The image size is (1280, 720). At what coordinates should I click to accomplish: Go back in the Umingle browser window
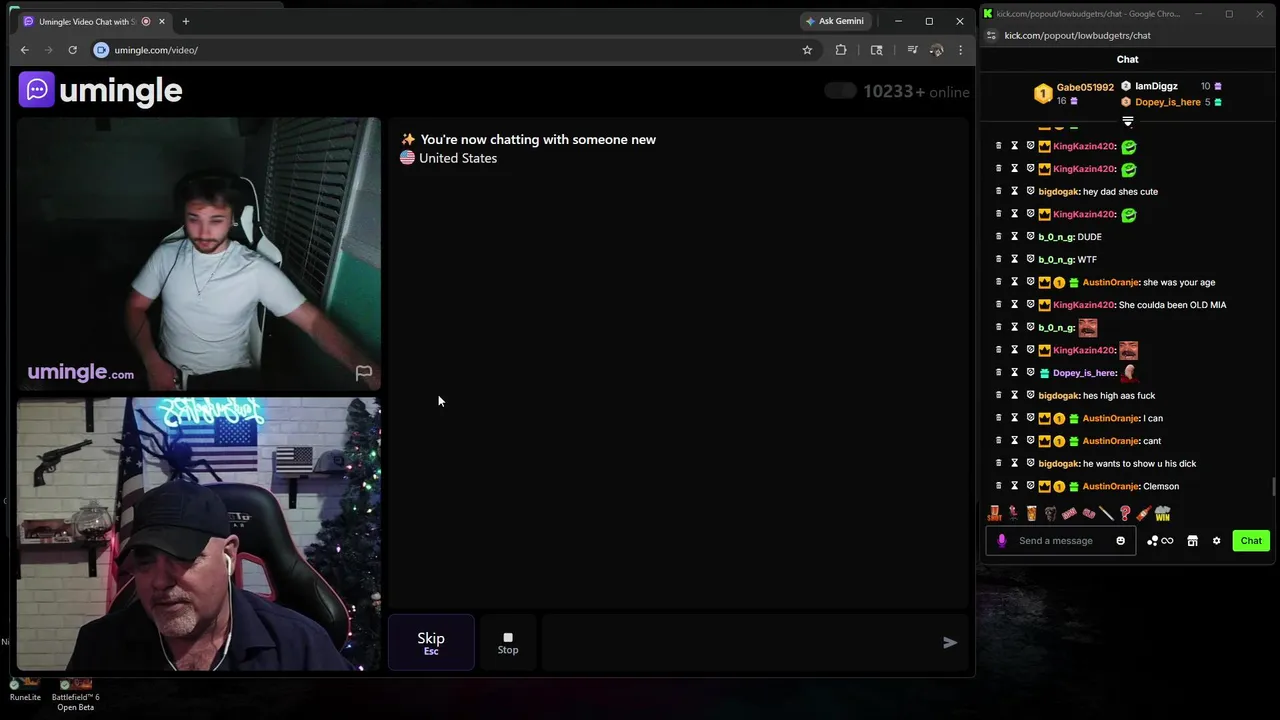click(25, 50)
